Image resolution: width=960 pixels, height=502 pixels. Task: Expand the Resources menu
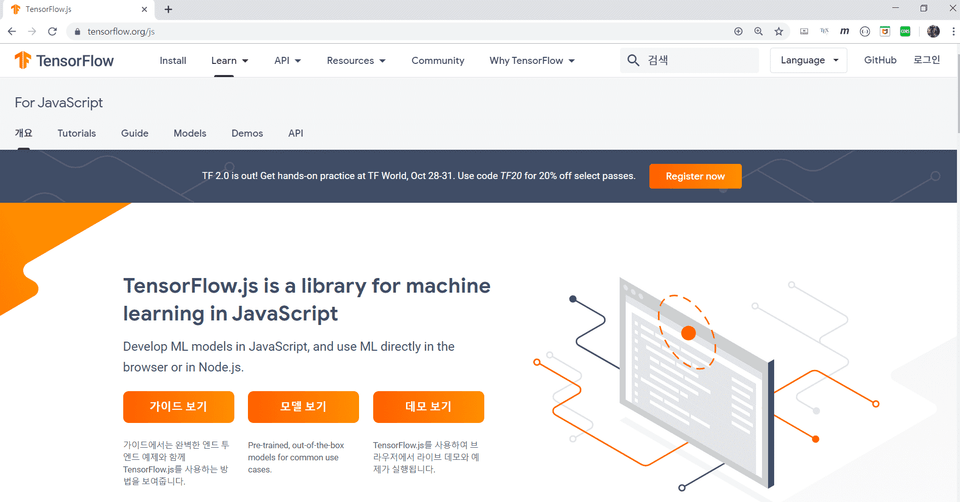coord(356,61)
